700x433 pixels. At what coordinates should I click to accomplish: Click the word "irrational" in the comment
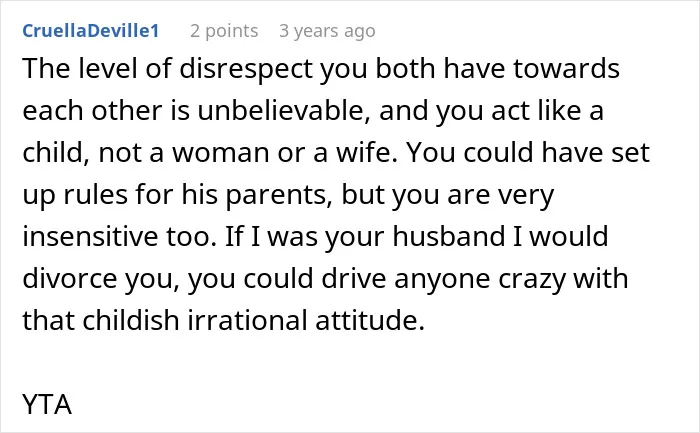pos(247,320)
